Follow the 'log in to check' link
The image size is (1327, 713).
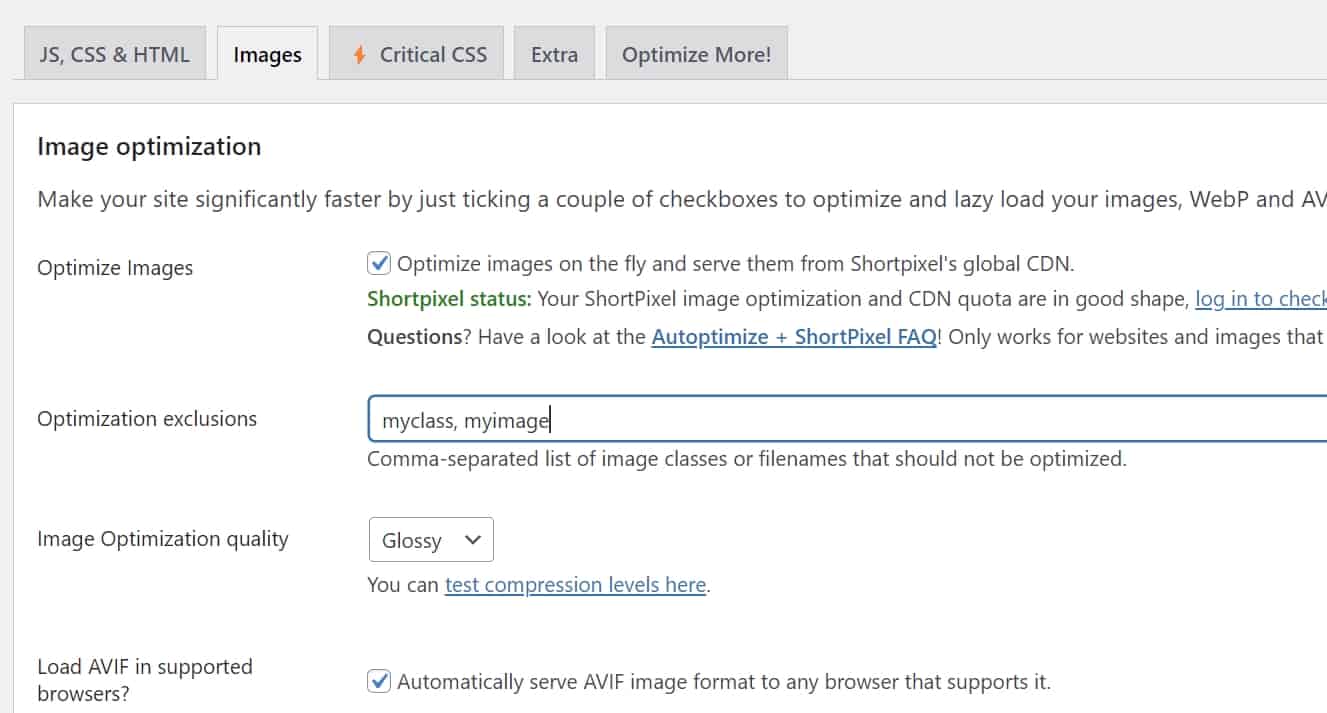point(1260,299)
